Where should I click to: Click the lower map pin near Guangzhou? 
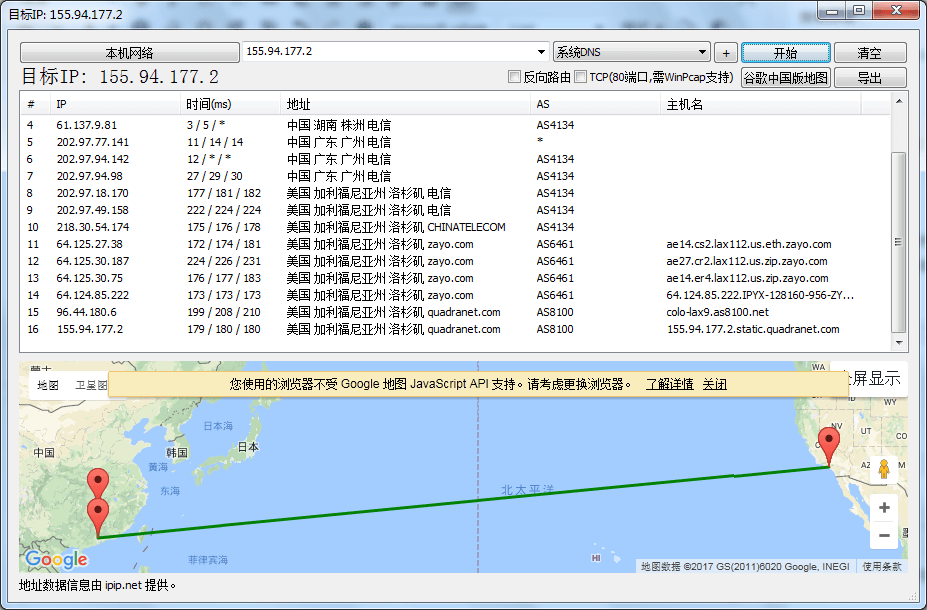click(98, 514)
